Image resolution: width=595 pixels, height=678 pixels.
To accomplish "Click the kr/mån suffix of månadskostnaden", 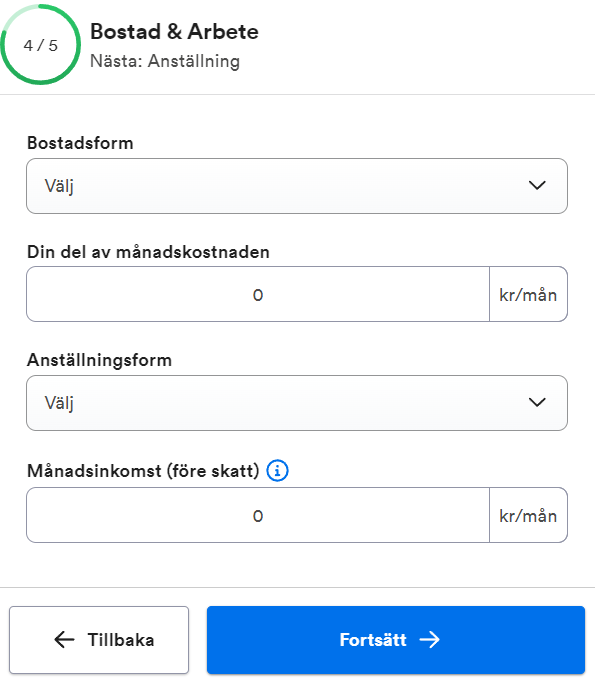I will pyautogui.click(x=528, y=295).
